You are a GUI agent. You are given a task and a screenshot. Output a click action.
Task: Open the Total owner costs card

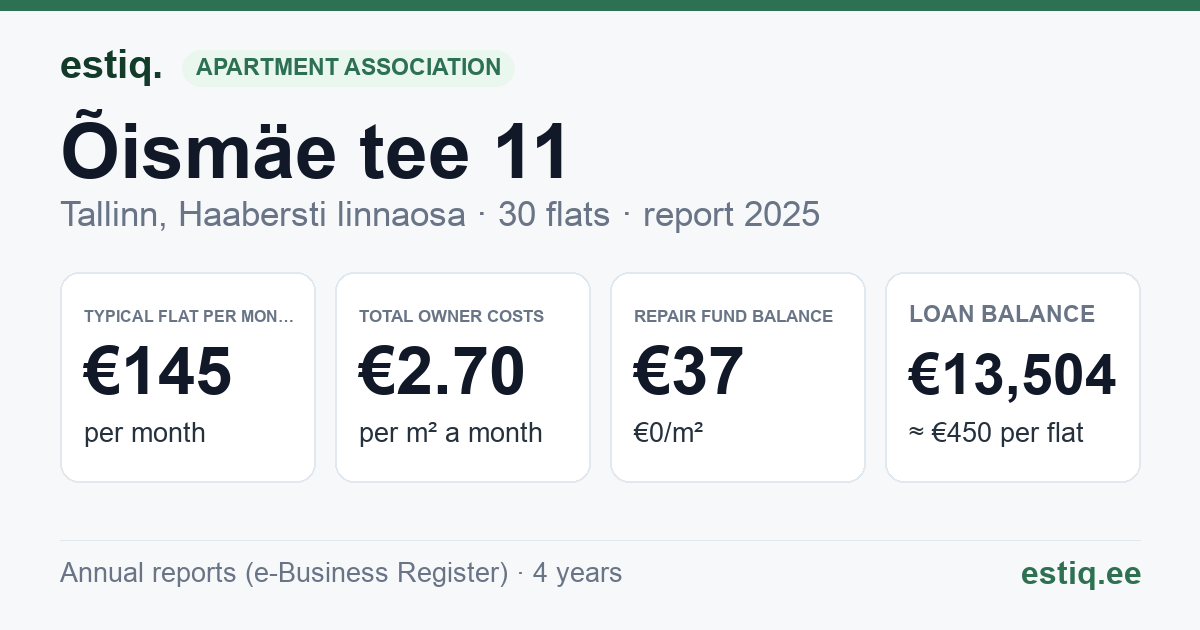pyautogui.click(x=463, y=377)
